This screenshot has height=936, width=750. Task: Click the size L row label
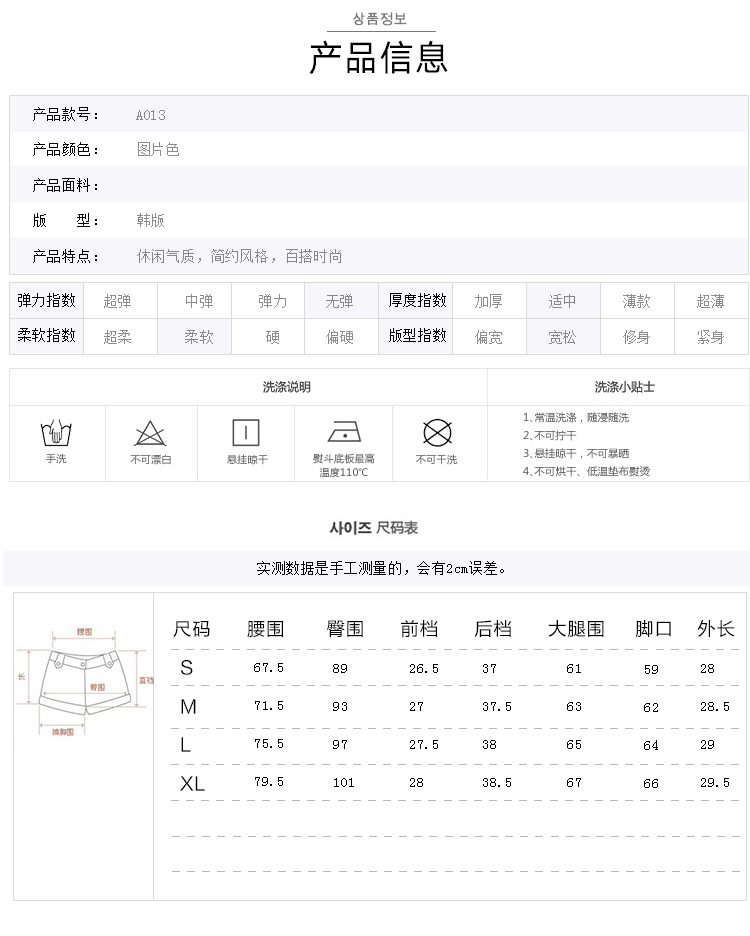point(185,745)
